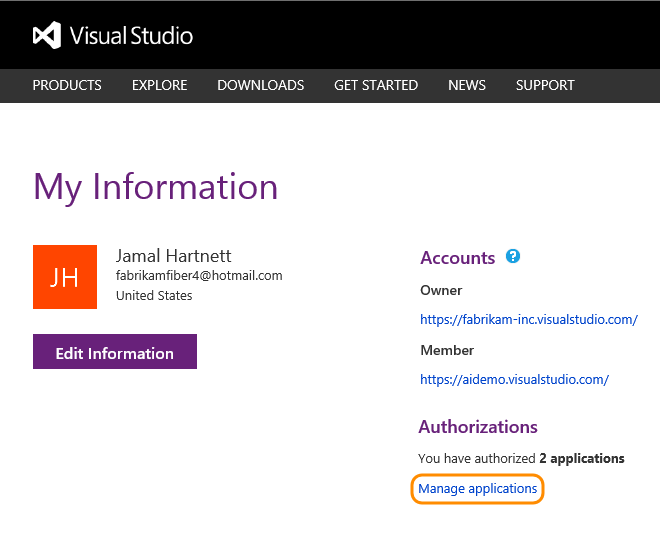Click the Manage applications link
The image size is (660, 540).
pos(478,489)
